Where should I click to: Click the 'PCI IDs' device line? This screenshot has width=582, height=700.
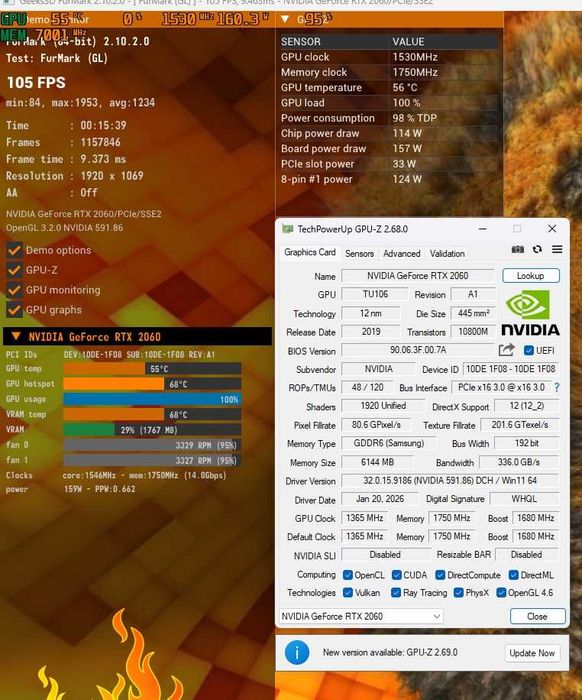(x=110, y=354)
